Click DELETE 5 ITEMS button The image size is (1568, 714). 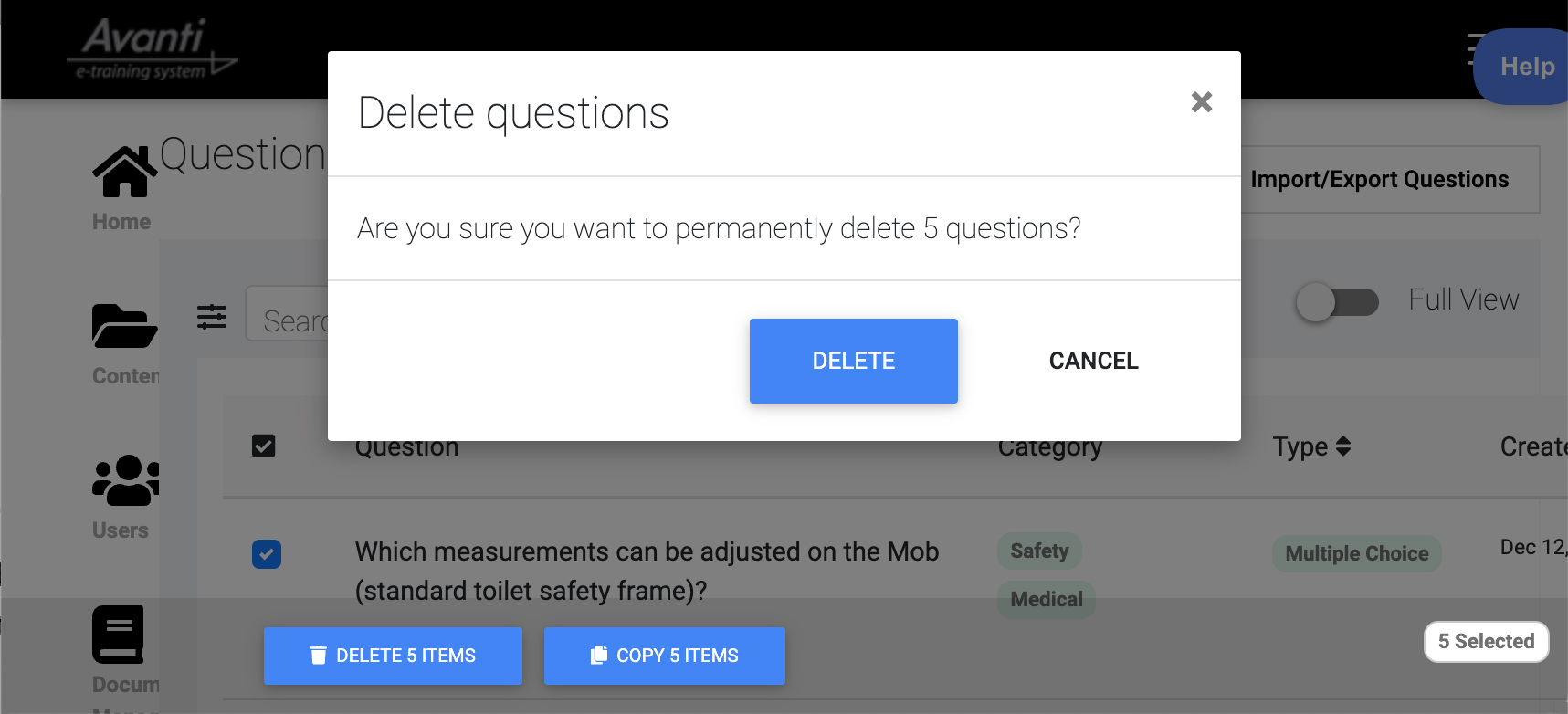pyautogui.click(x=393, y=656)
